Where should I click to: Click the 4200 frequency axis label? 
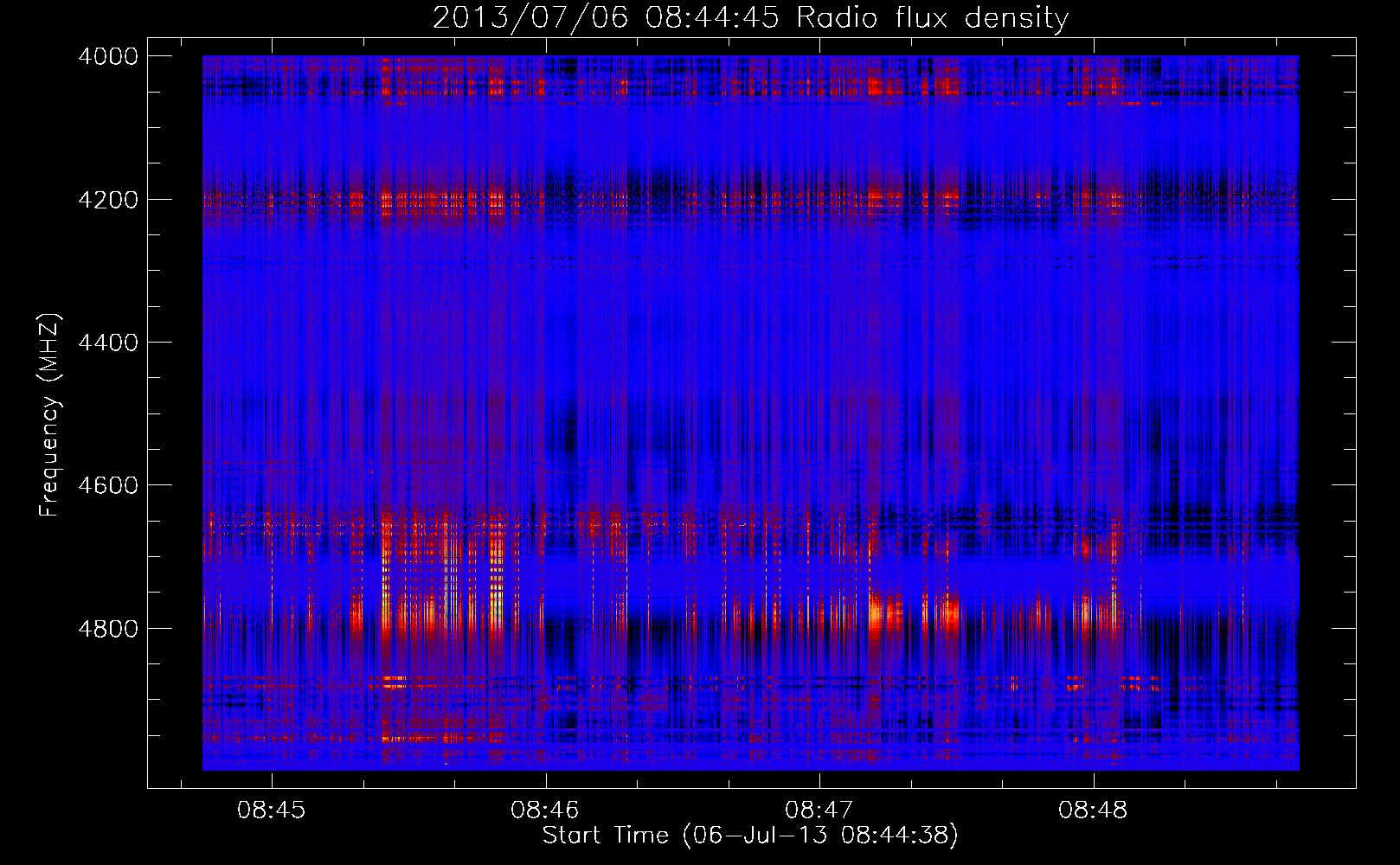108,200
